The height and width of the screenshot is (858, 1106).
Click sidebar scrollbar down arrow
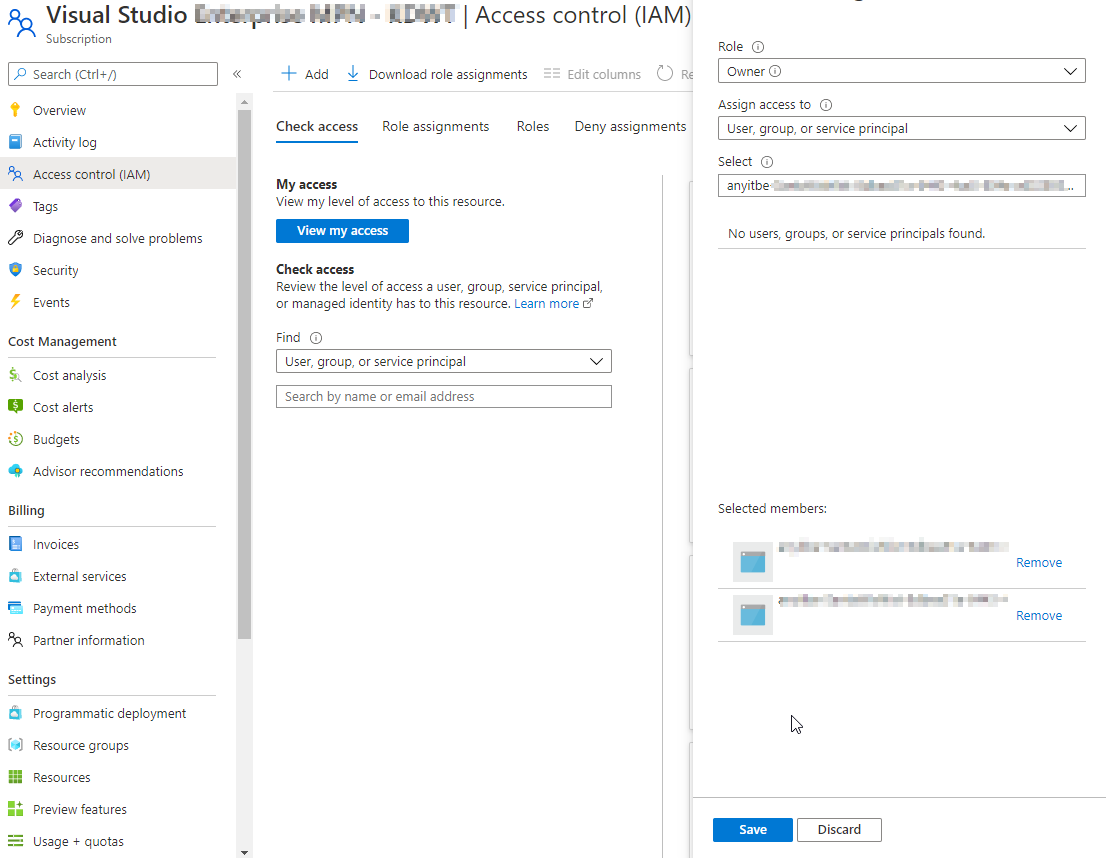[244, 852]
